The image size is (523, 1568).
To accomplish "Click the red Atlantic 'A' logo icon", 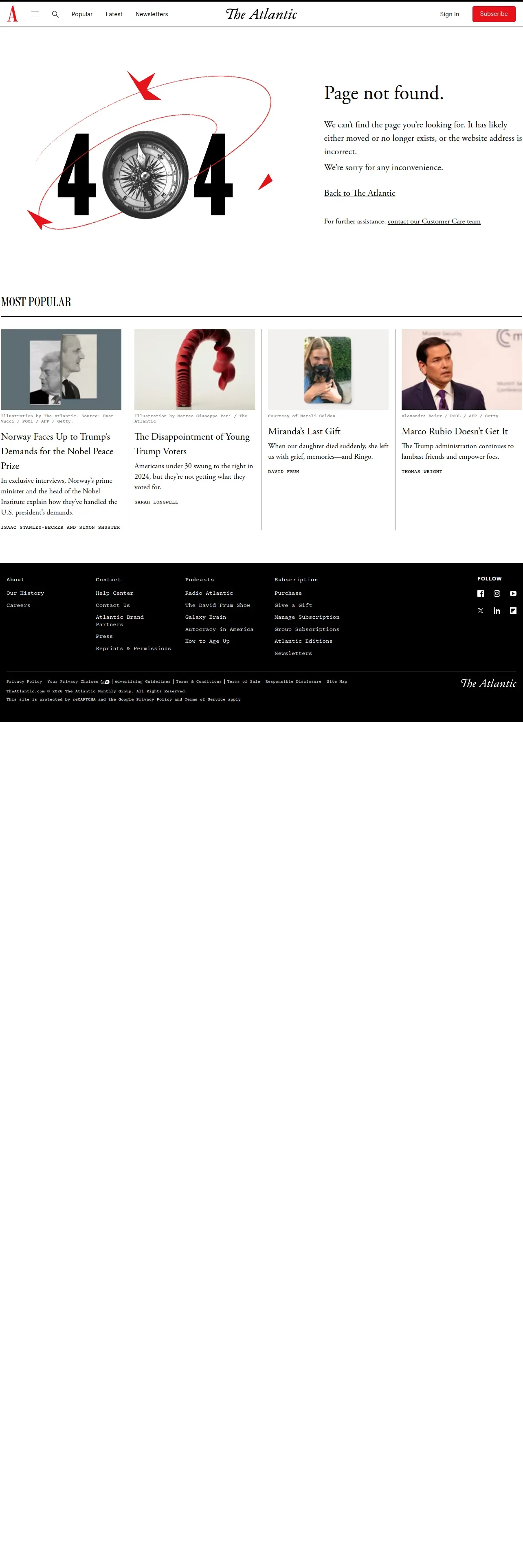I will point(13,14).
